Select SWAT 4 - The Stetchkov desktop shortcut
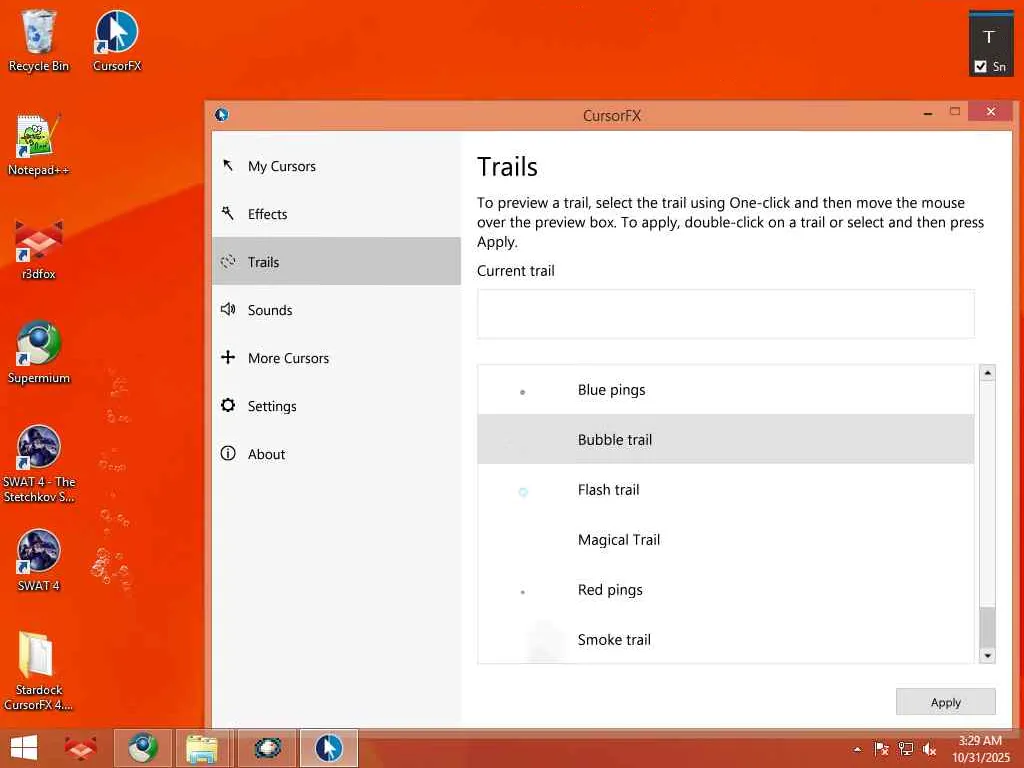1024x768 pixels. click(x=39, y=464)
